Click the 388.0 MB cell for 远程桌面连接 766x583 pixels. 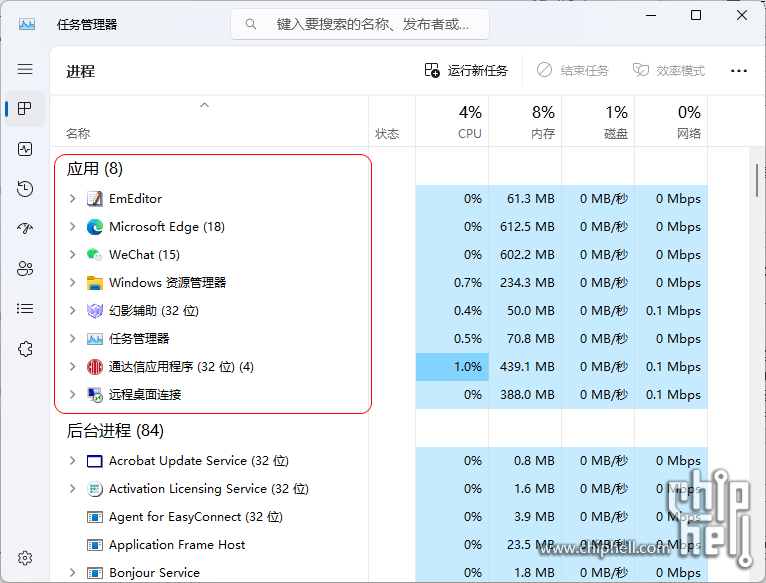(x=525, y=395)
